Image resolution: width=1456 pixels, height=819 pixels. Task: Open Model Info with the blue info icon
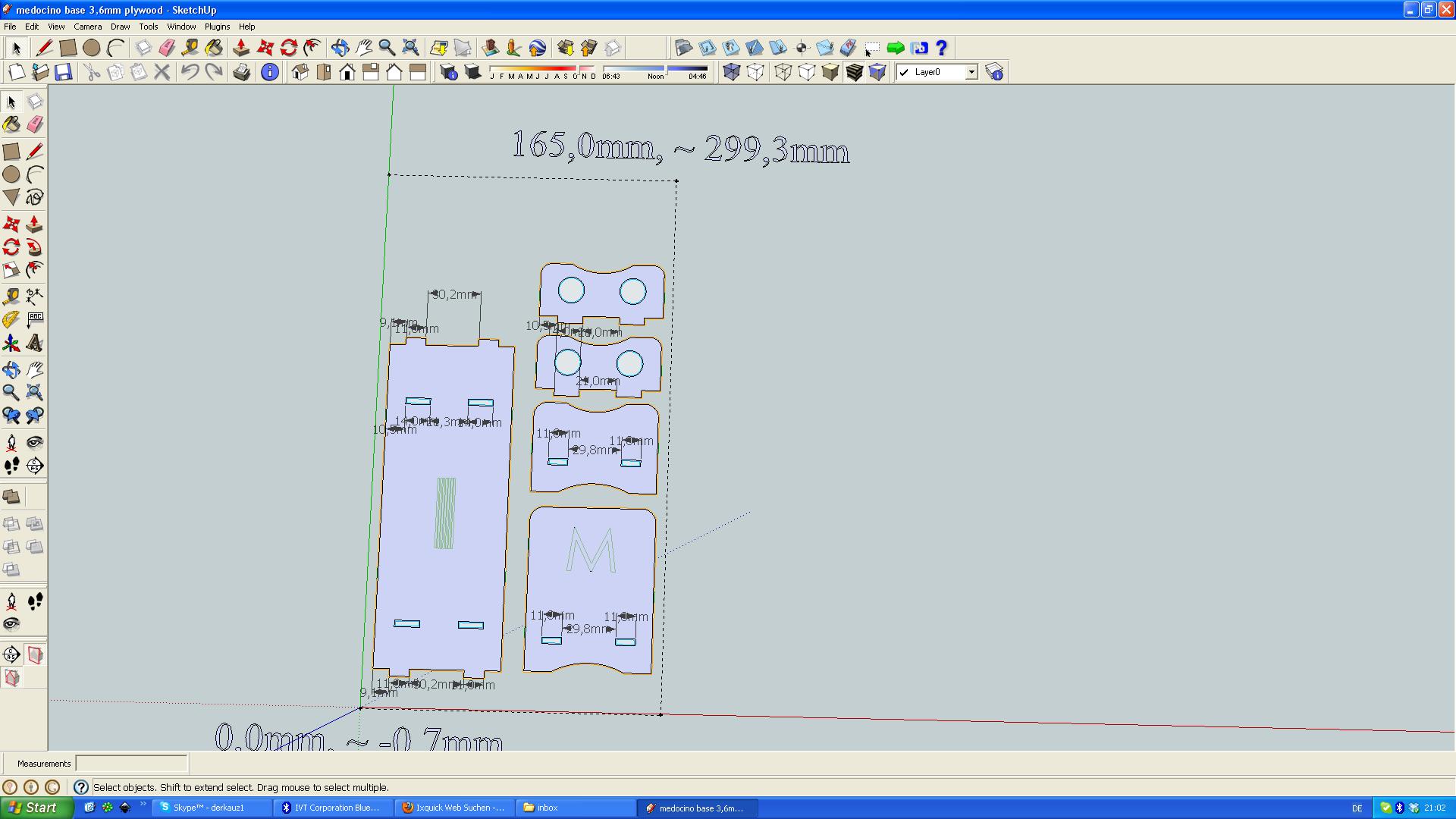point(270,72)
